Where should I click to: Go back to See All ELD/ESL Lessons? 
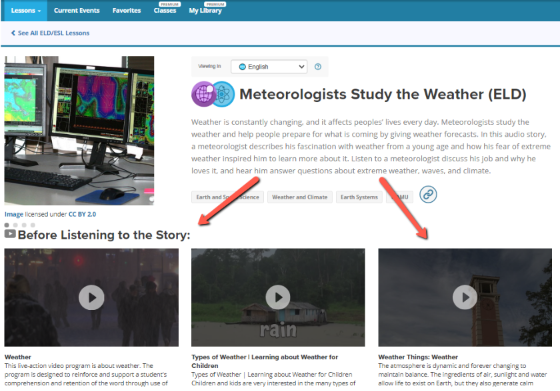click(50, 33)
